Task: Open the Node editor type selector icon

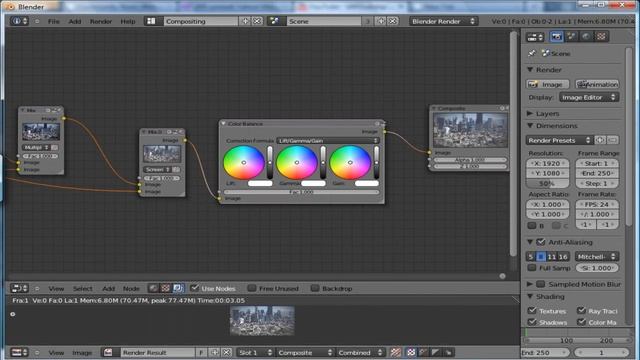Action: click(19, 288)
